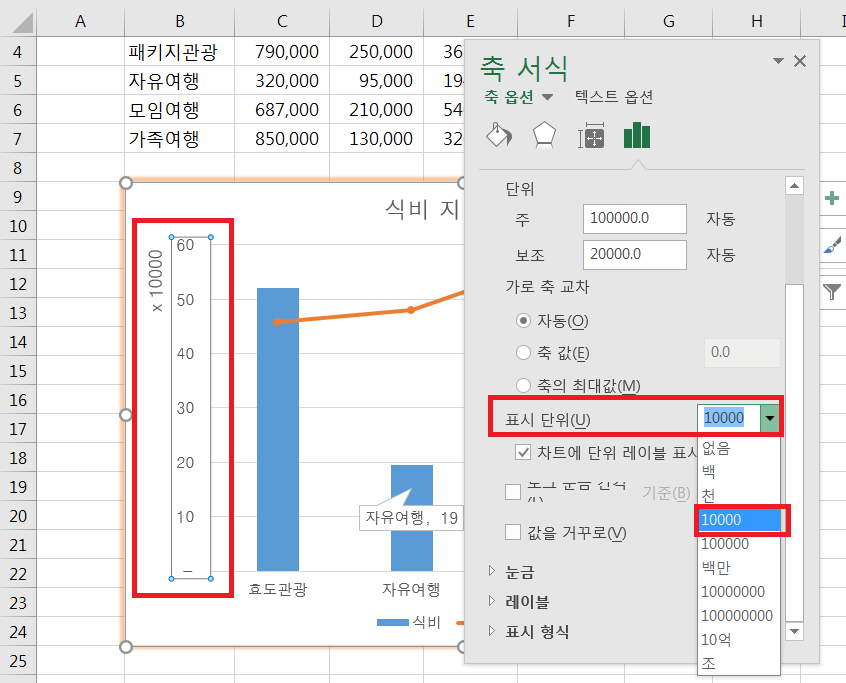The image size is (846, 683).
Task: Switch to the 텍스트 옵션 tab
Action: [x=613, y=97]
